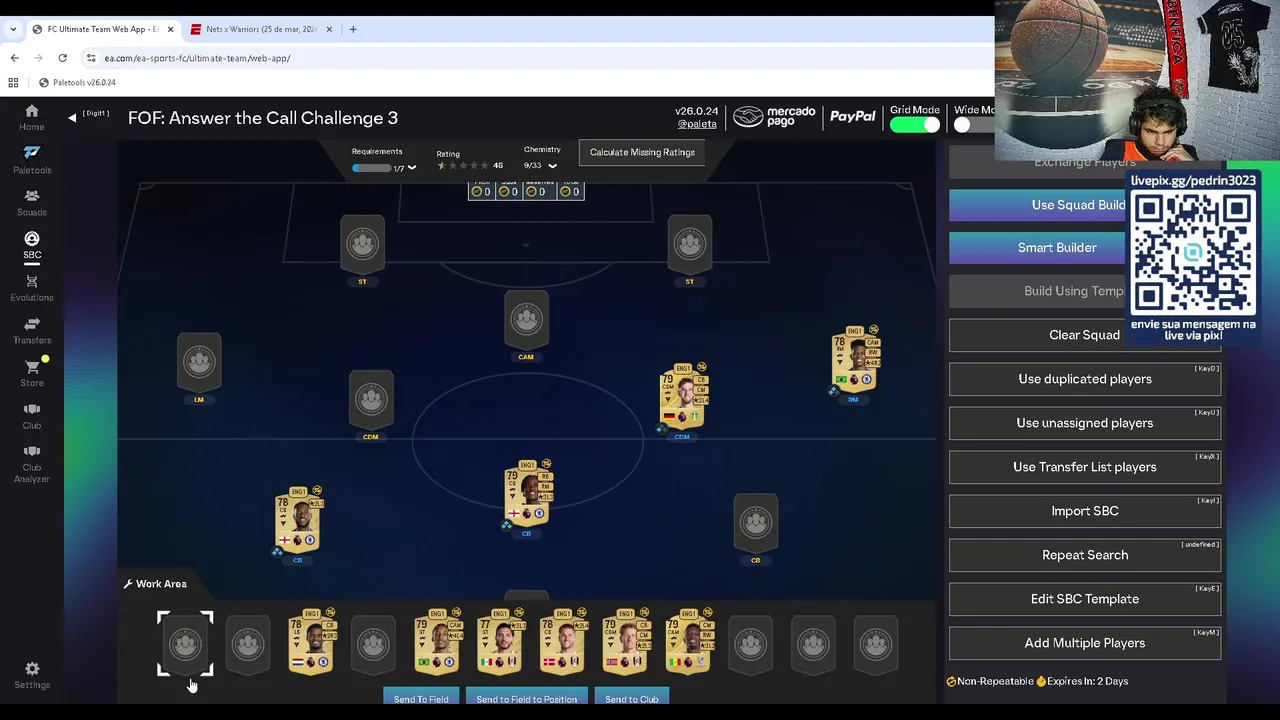
Task: Click Use Squad Builder button
Action: point(1037,205)
